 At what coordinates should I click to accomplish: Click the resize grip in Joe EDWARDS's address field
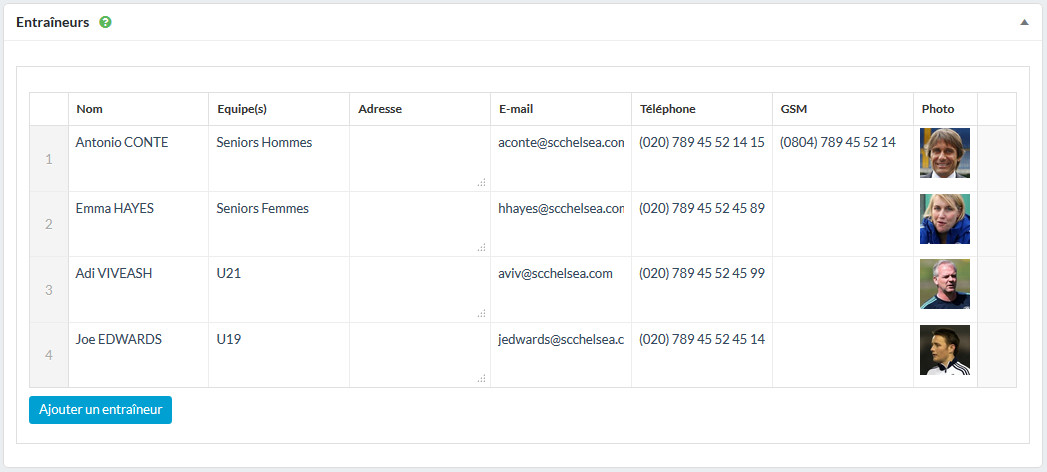481,379
